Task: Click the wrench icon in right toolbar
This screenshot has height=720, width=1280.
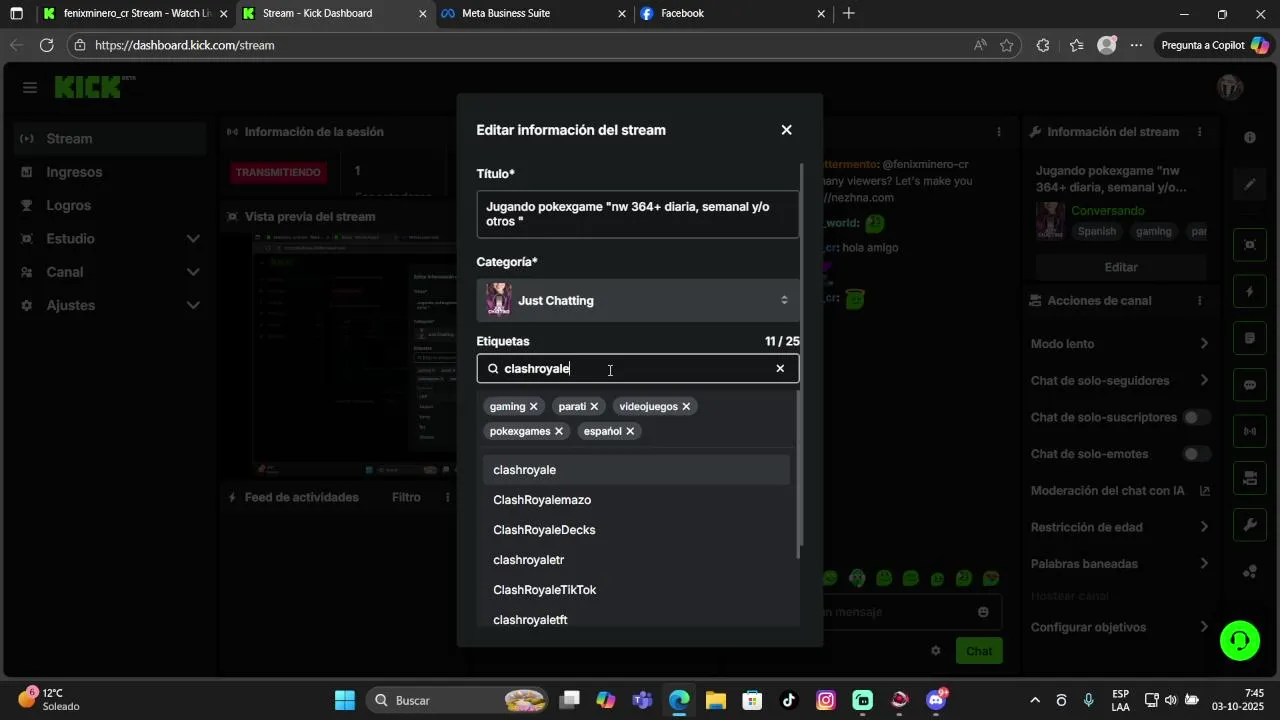Action: [1250, 525]
